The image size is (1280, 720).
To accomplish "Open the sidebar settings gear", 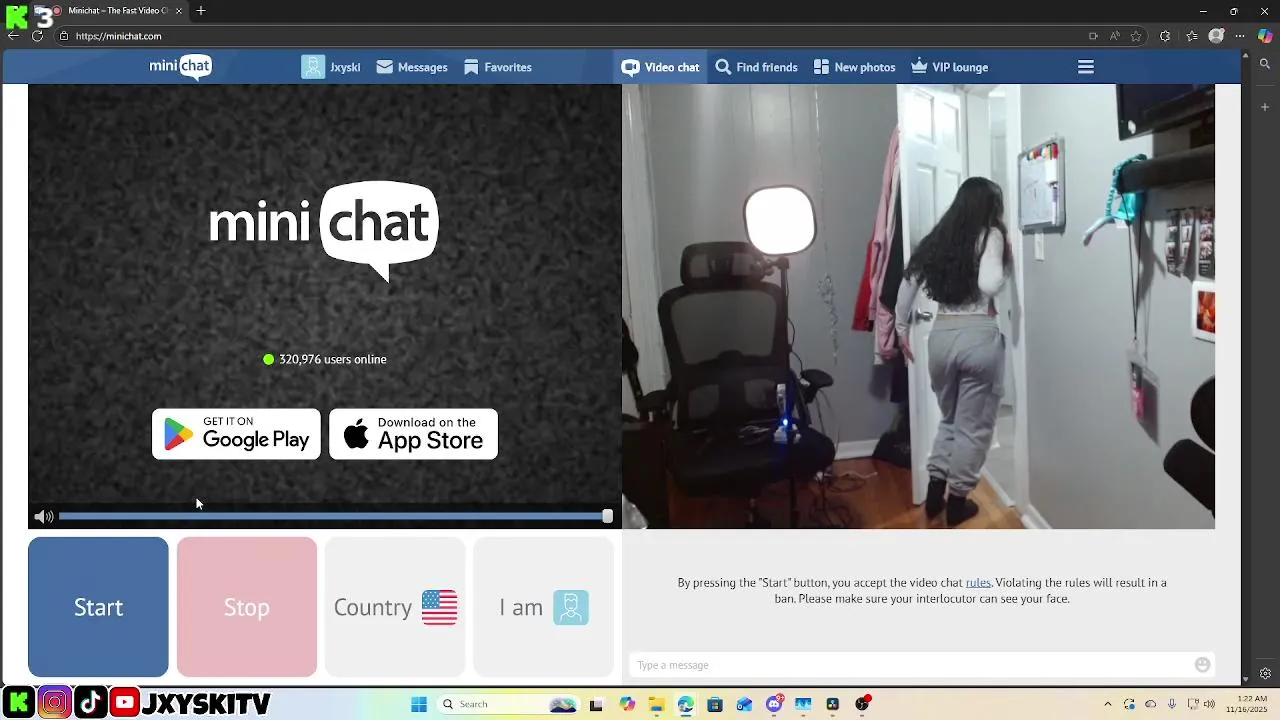I will [x=1265, y=674].
